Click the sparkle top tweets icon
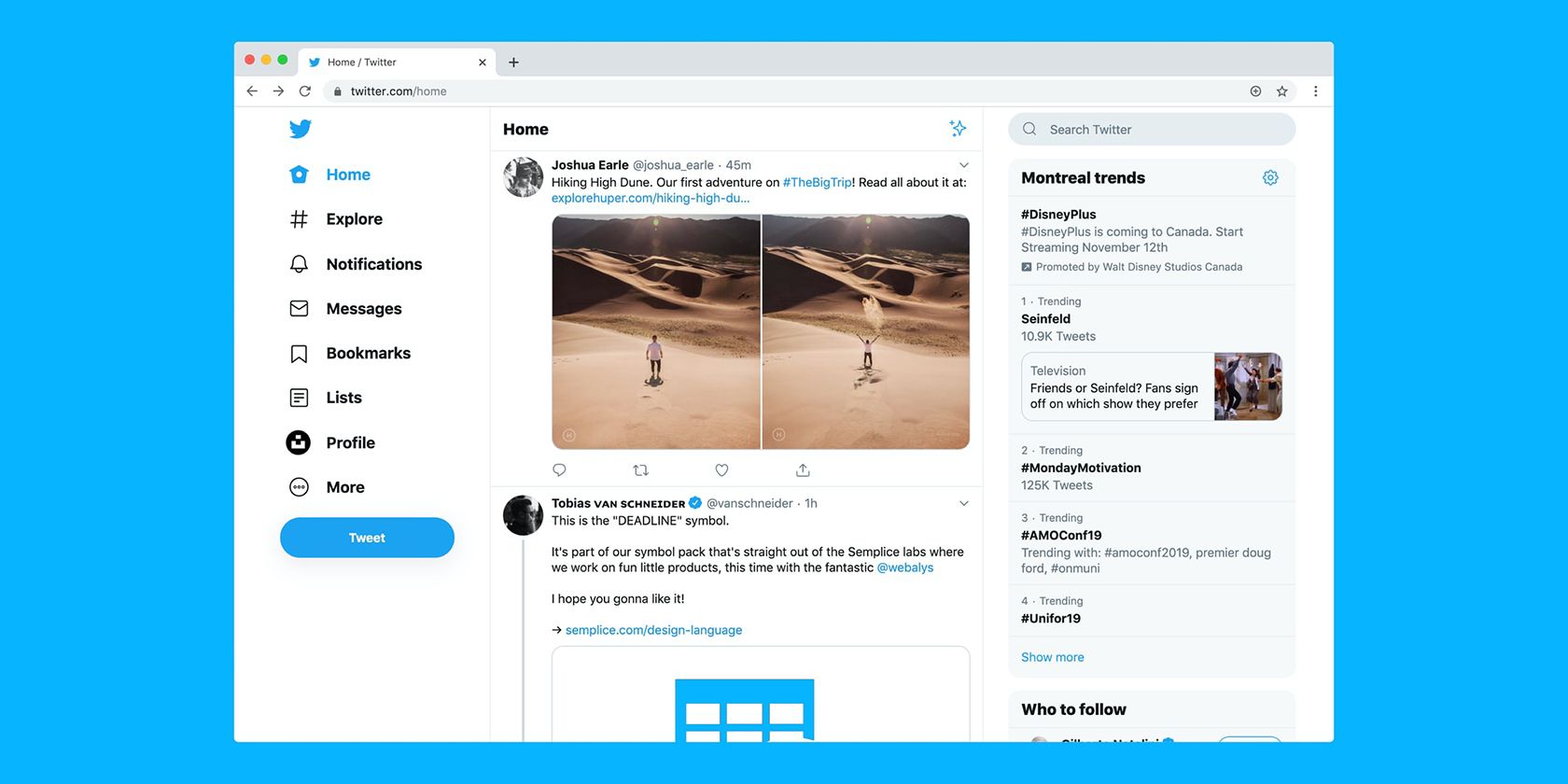Image resolution: width=1568 pixels, height=784 pixels. click(958, 129)
